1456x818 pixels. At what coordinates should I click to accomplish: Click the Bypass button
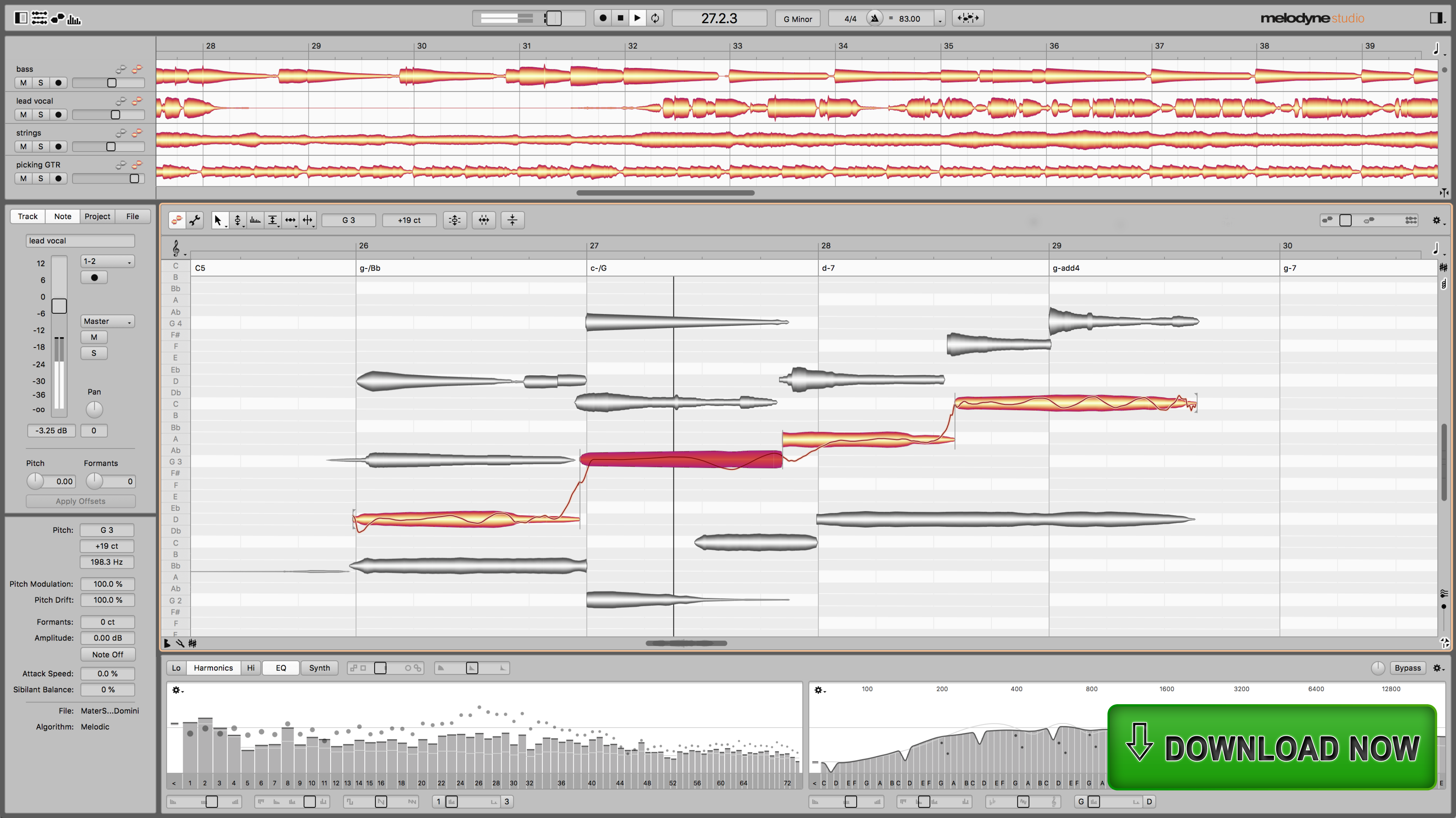[1407, 668]
